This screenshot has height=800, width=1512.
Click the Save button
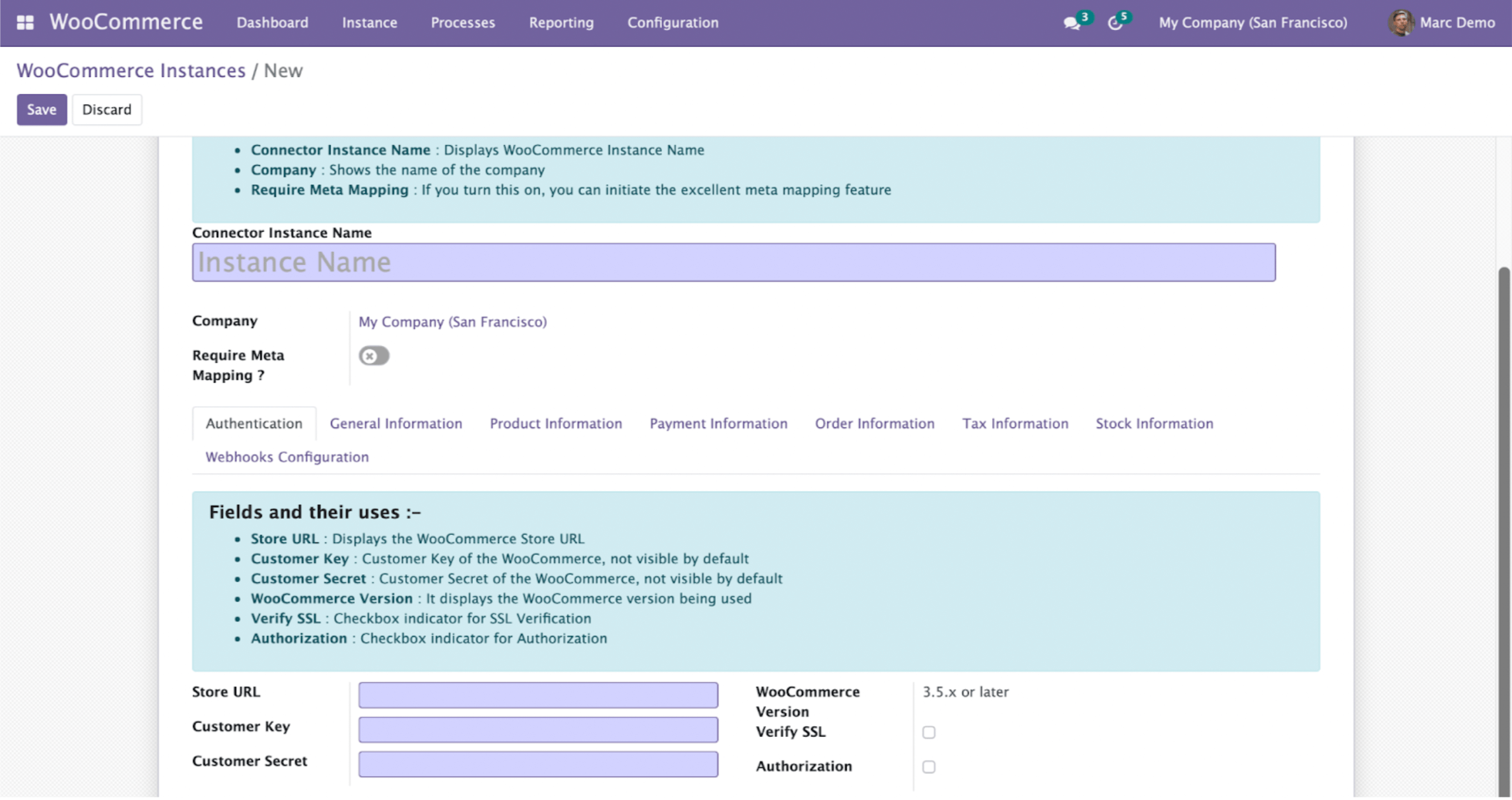[41, 109]
